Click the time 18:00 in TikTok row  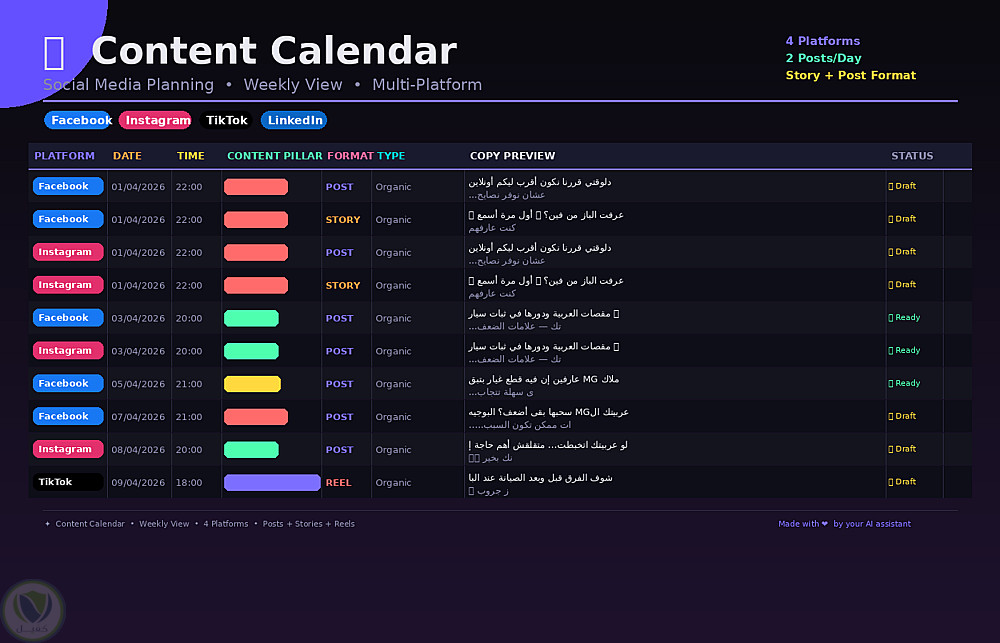[x=189, y=483]
